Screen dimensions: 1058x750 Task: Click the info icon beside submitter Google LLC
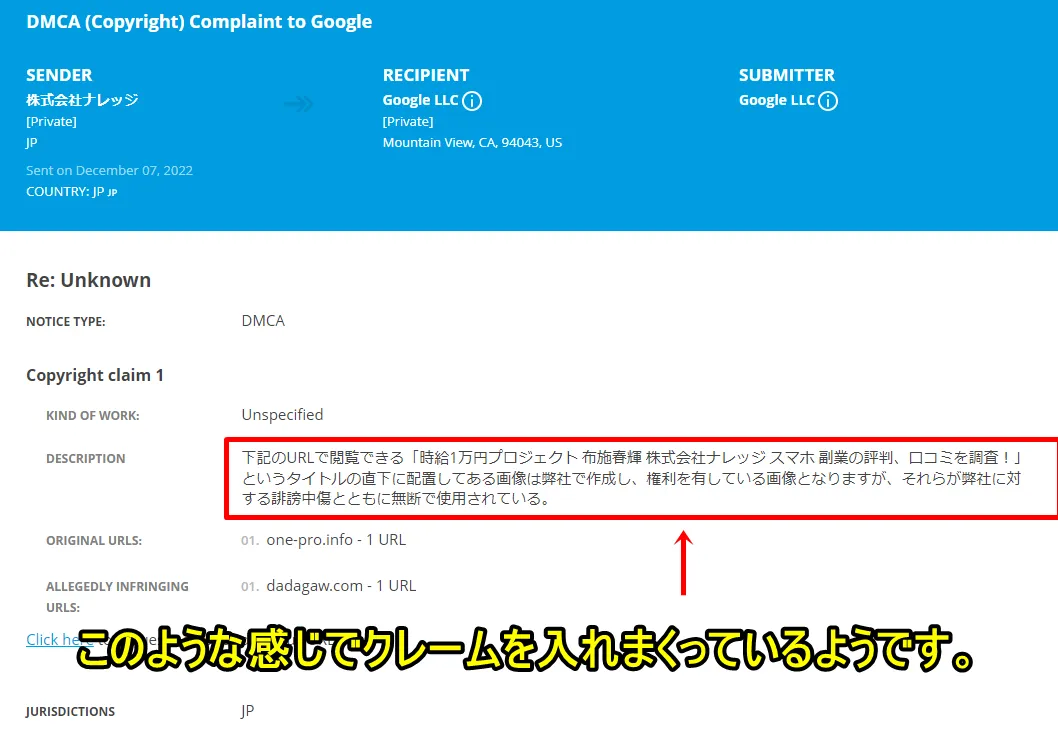click(828, 101)
